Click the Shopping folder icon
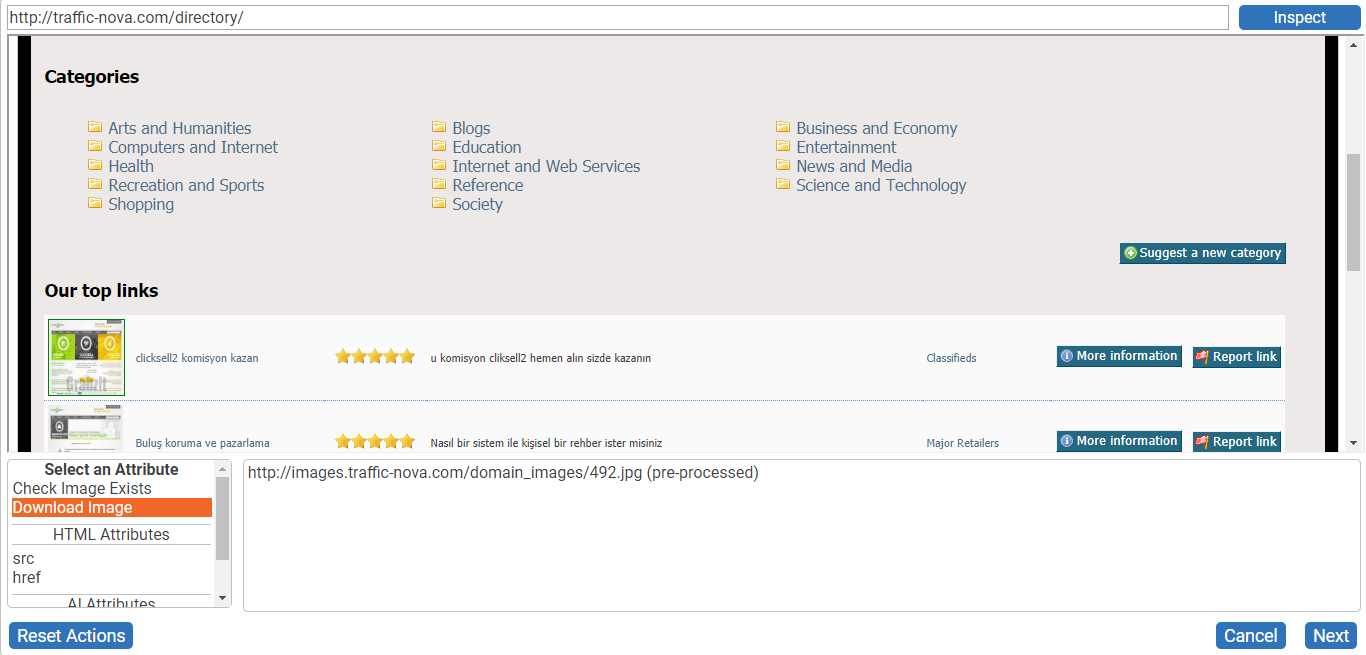Viewport: 1366px width, 655px height. 95,203
